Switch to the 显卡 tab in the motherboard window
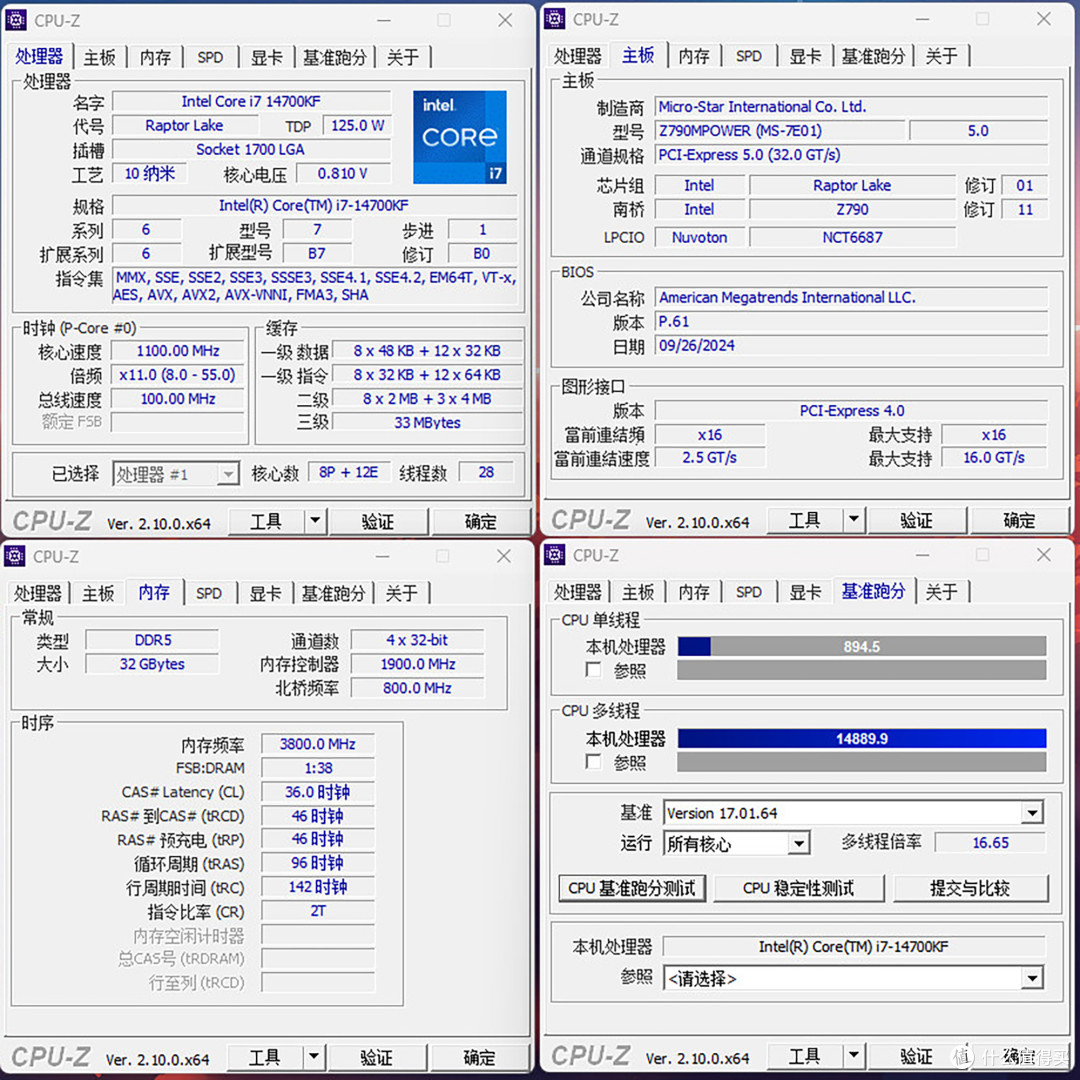Image resolution: width=1080 pixels, height=1080 pixels. [805, 56]
